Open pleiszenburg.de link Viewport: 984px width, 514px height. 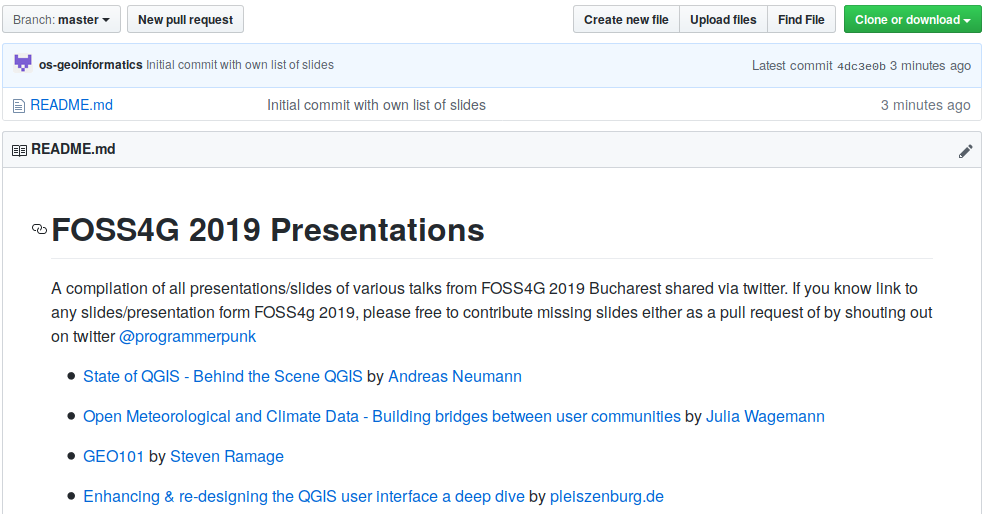pyautogui.click(x=607, y=496)
